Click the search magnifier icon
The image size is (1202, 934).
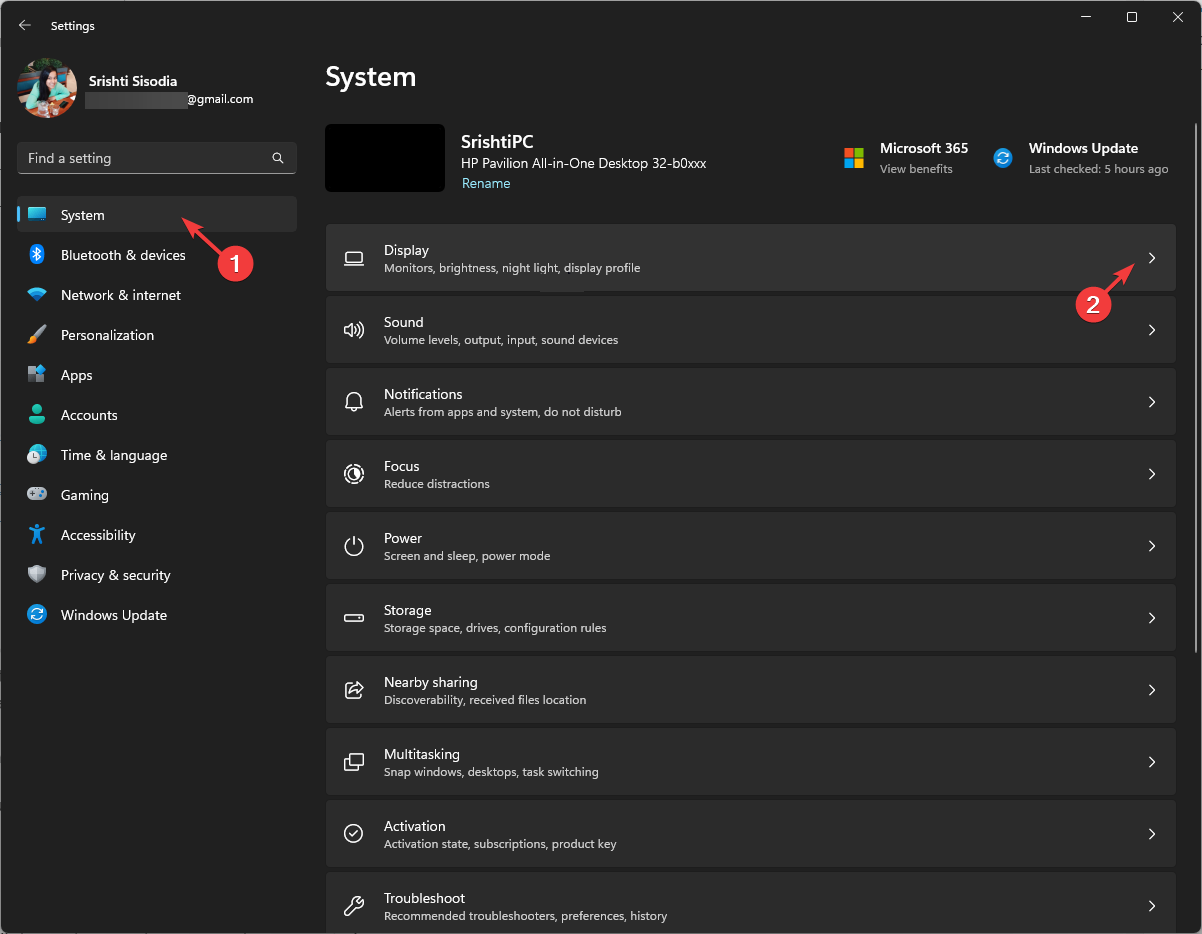(277, 158)
